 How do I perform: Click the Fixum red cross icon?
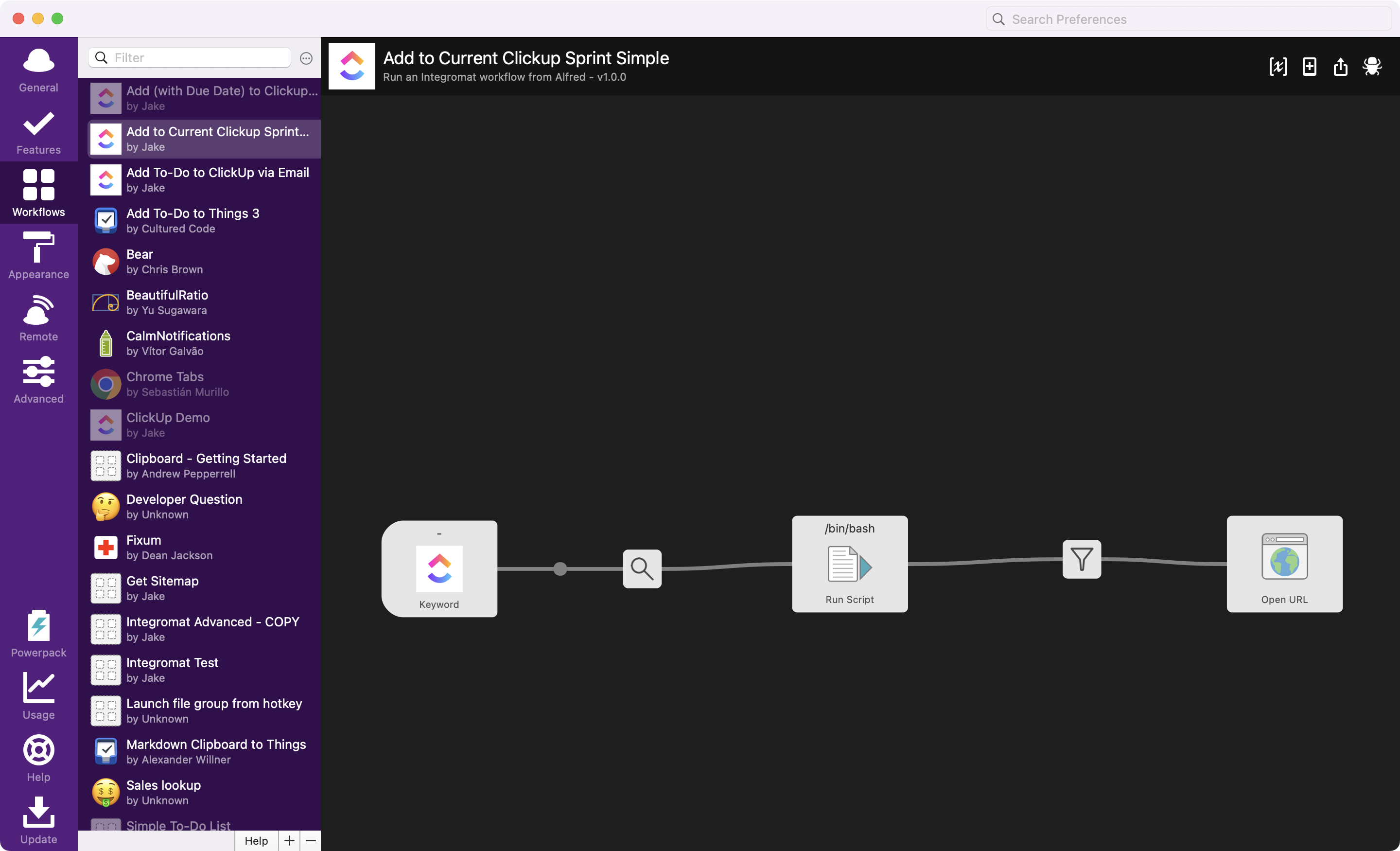pos(105,548)
